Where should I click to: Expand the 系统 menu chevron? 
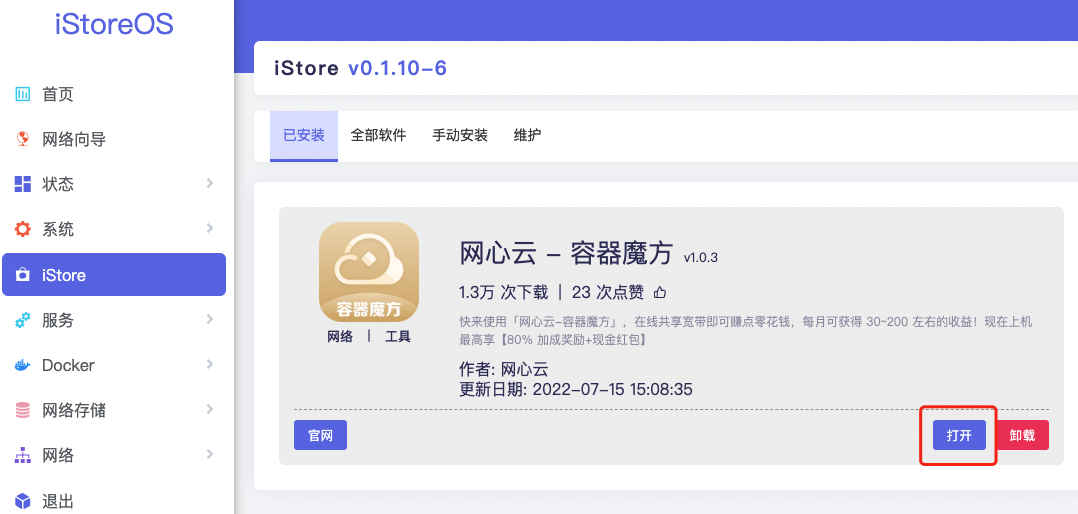click(210, 228)
